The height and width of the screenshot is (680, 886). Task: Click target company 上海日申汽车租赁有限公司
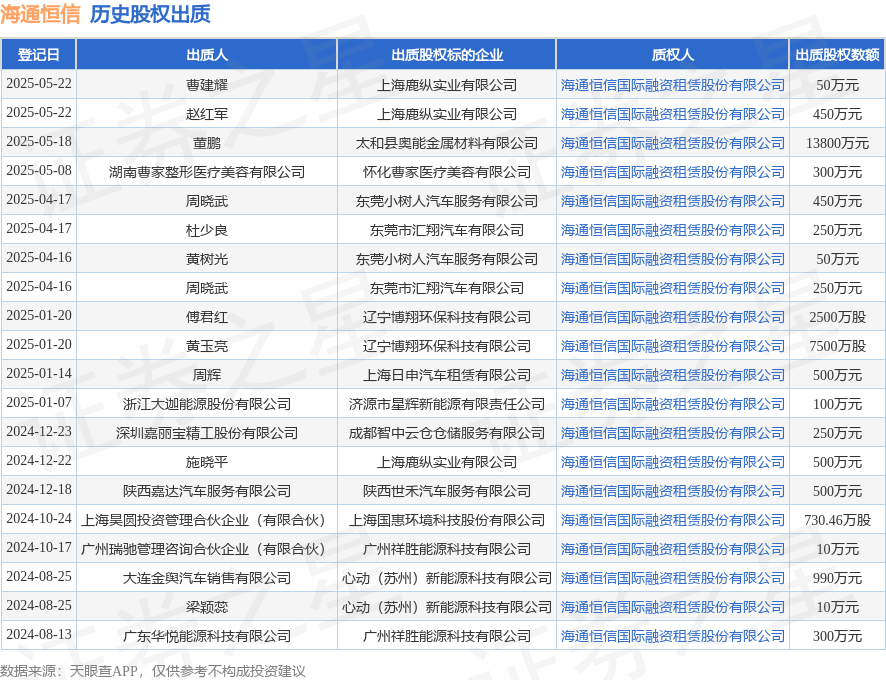(447, 375)
